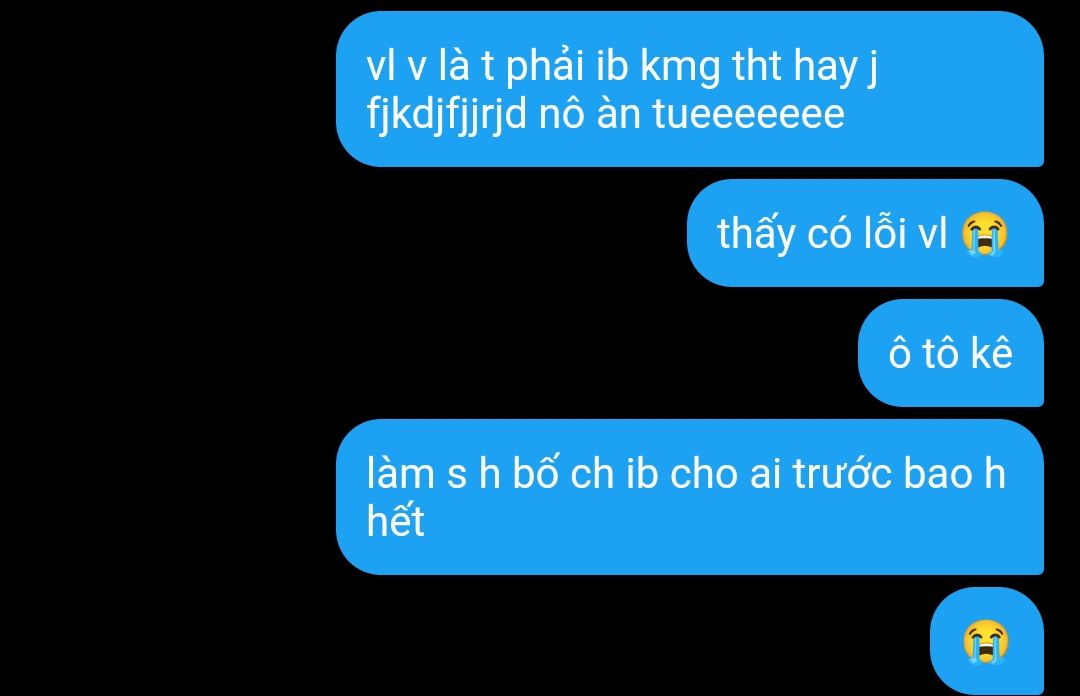Click the word 'thấy' in the second message
Screen dimensions: 1080x696
pos(756,234)
